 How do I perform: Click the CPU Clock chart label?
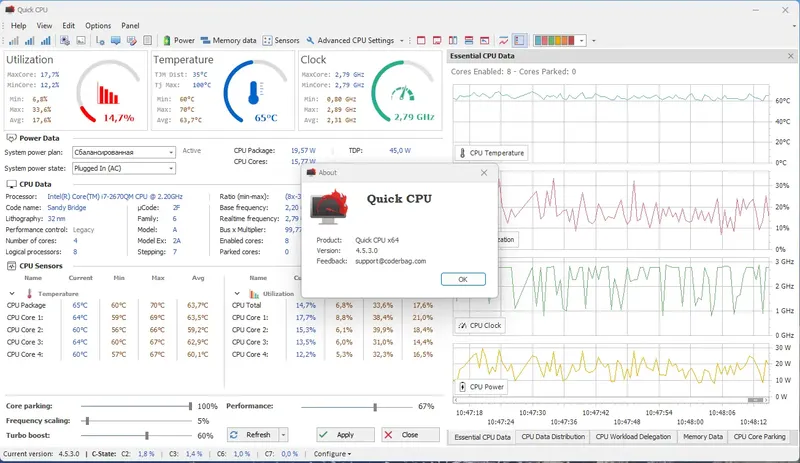[x=479, y=325]
